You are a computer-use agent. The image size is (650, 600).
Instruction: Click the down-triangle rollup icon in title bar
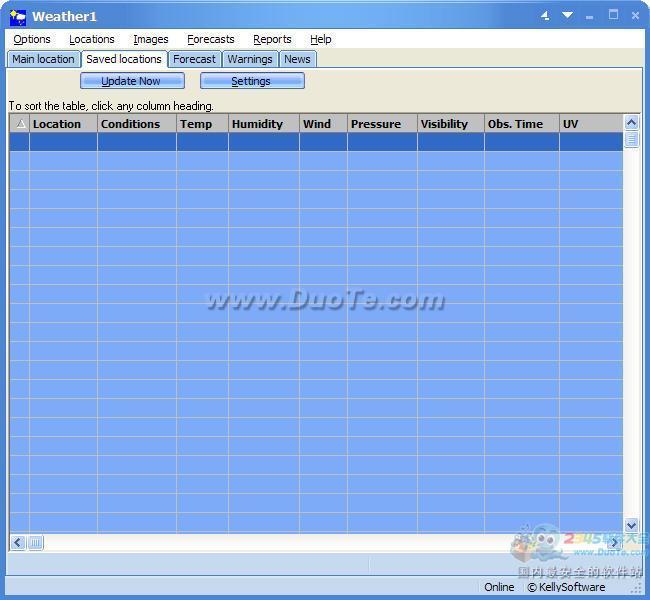click(568, 16)
